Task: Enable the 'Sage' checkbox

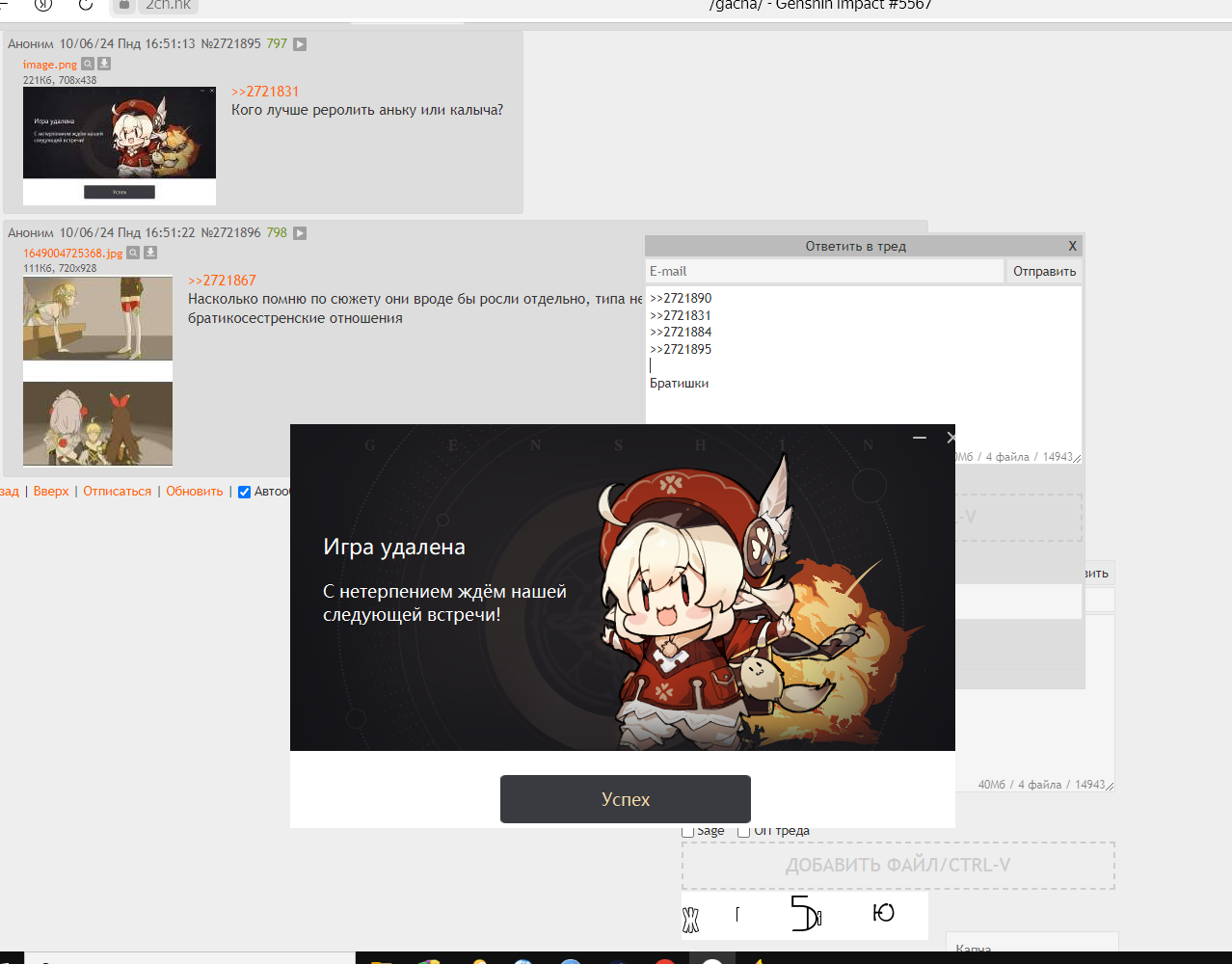Action: 688,831
